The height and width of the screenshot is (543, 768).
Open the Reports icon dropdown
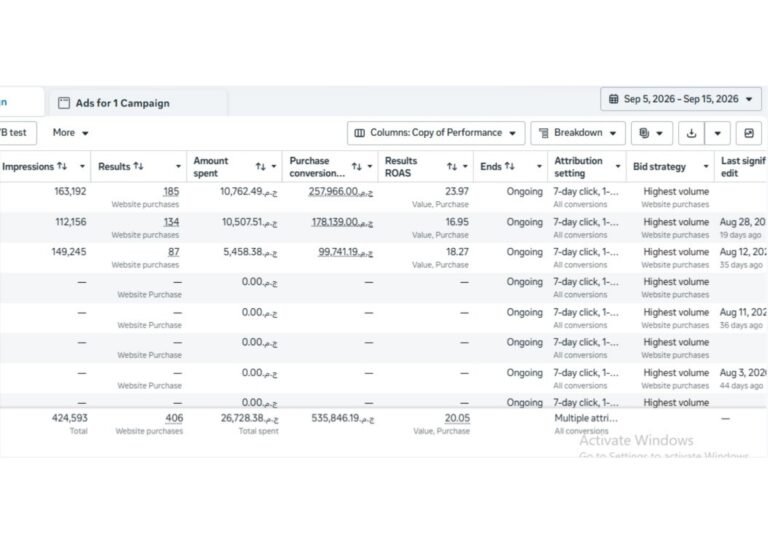click(651, 133)
